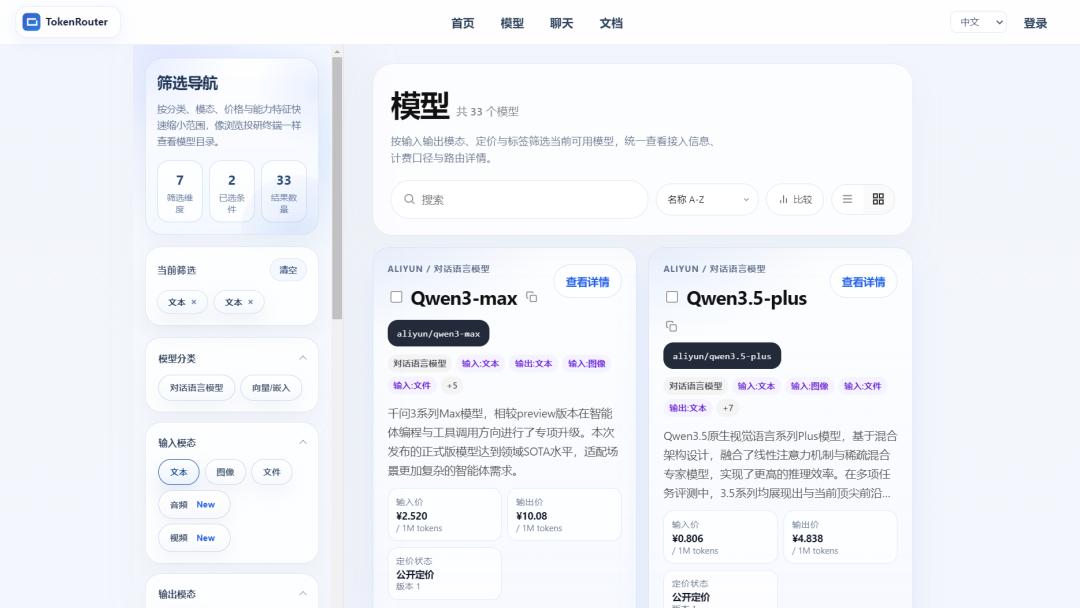The image size is (1080, 608).
Task: Click the 登录 link
Action: tap(1035, 23)
